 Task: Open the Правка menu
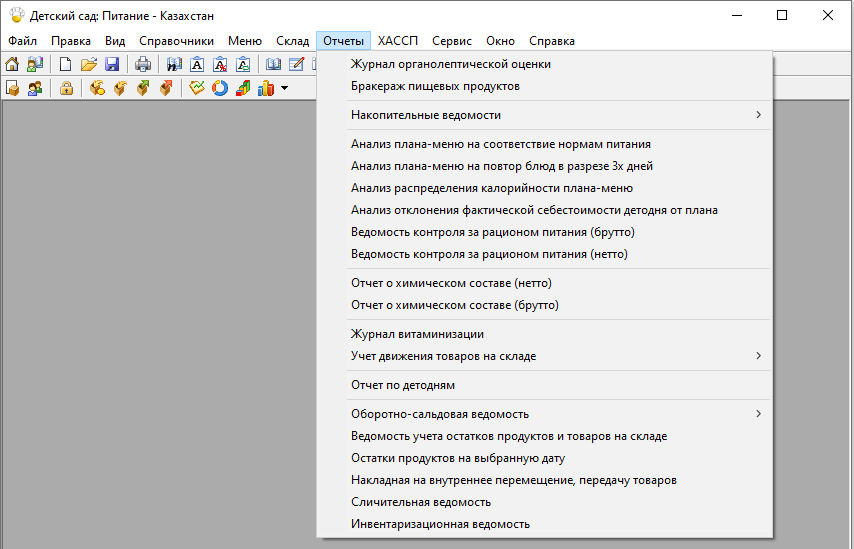coord(71,41)
